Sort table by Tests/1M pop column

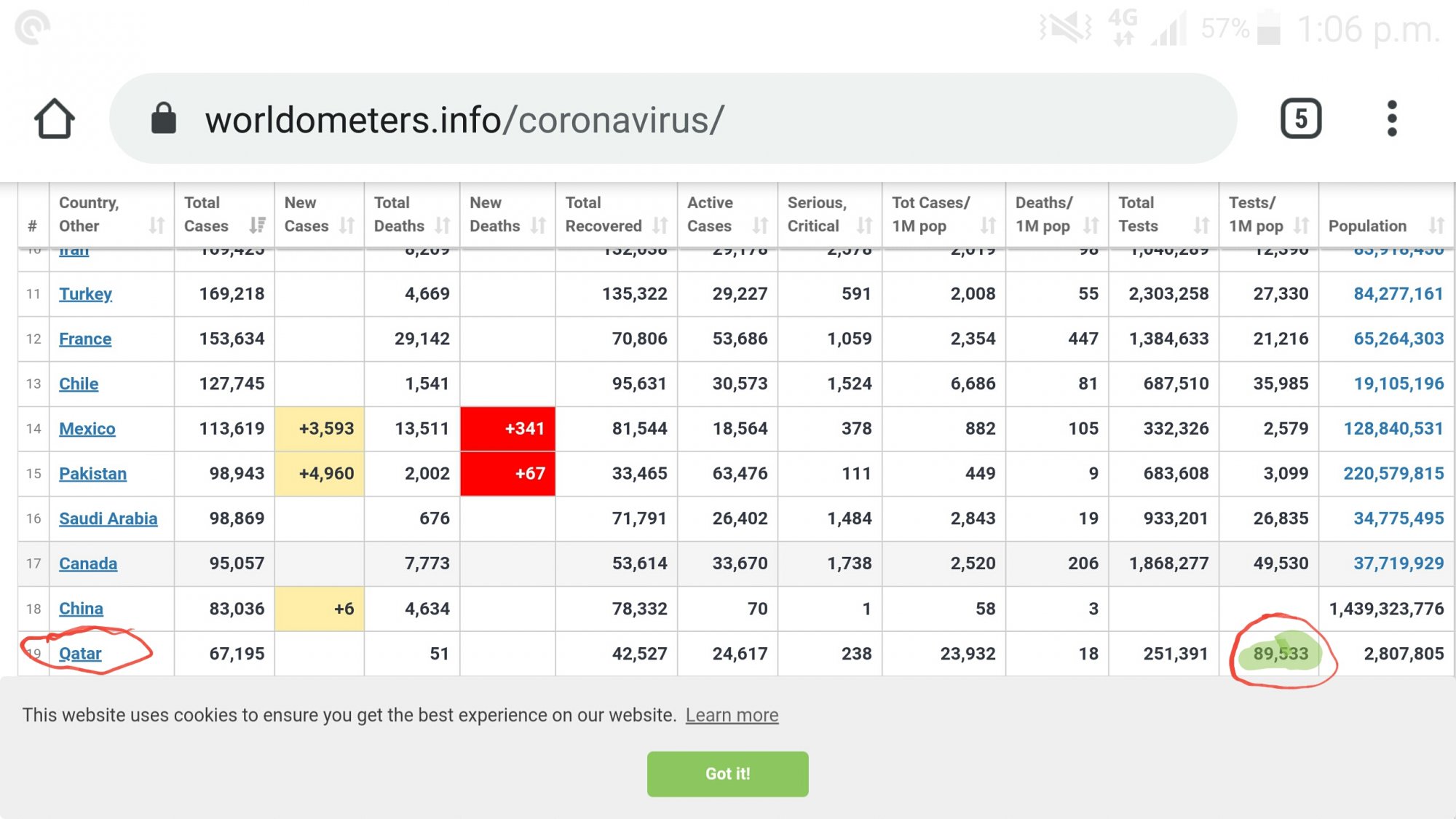click(x=1269, y=215)
